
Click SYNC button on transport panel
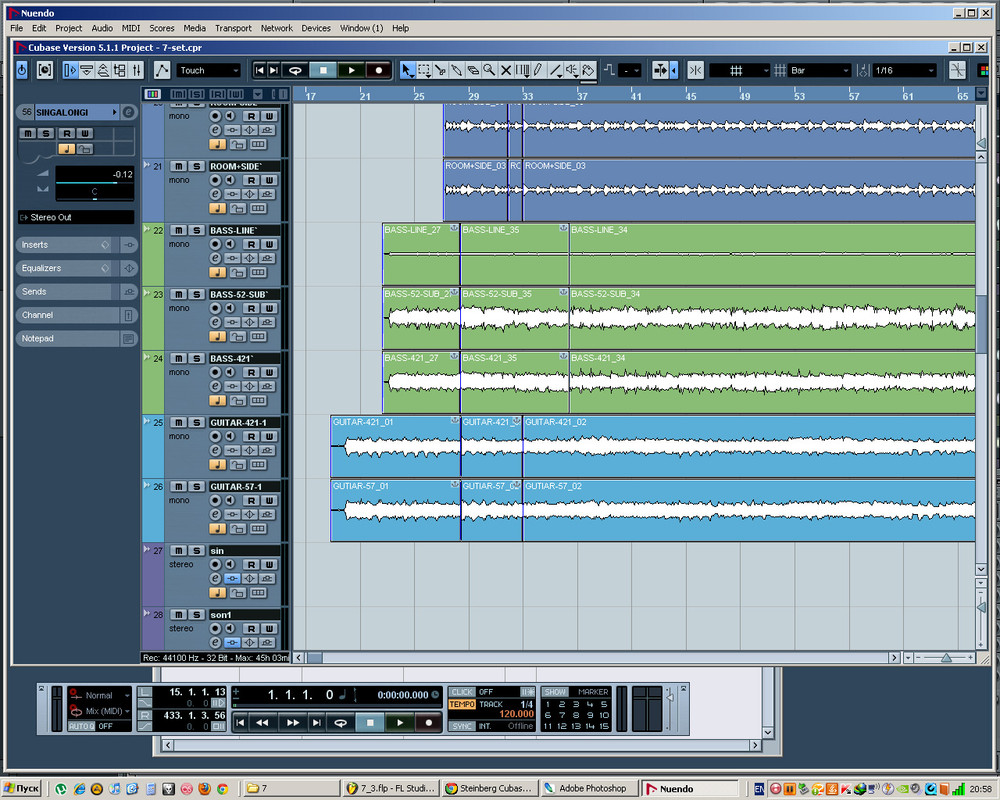click(x=462, y=726)
